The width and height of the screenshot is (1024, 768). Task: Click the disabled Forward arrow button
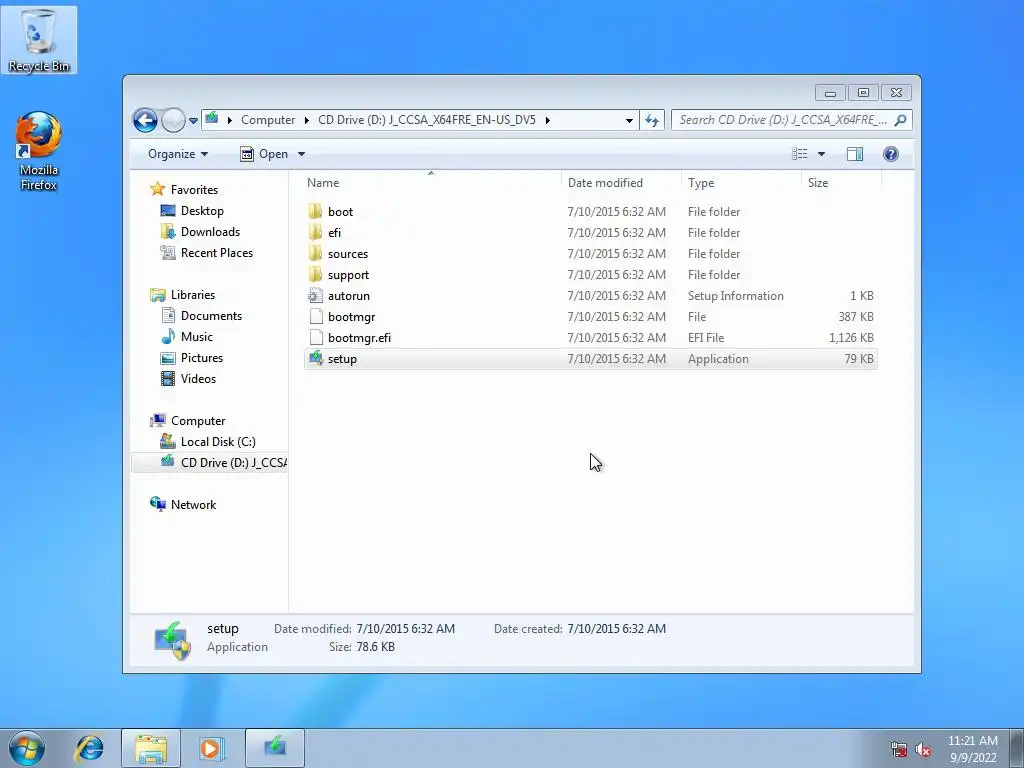(x=173, y=120)
